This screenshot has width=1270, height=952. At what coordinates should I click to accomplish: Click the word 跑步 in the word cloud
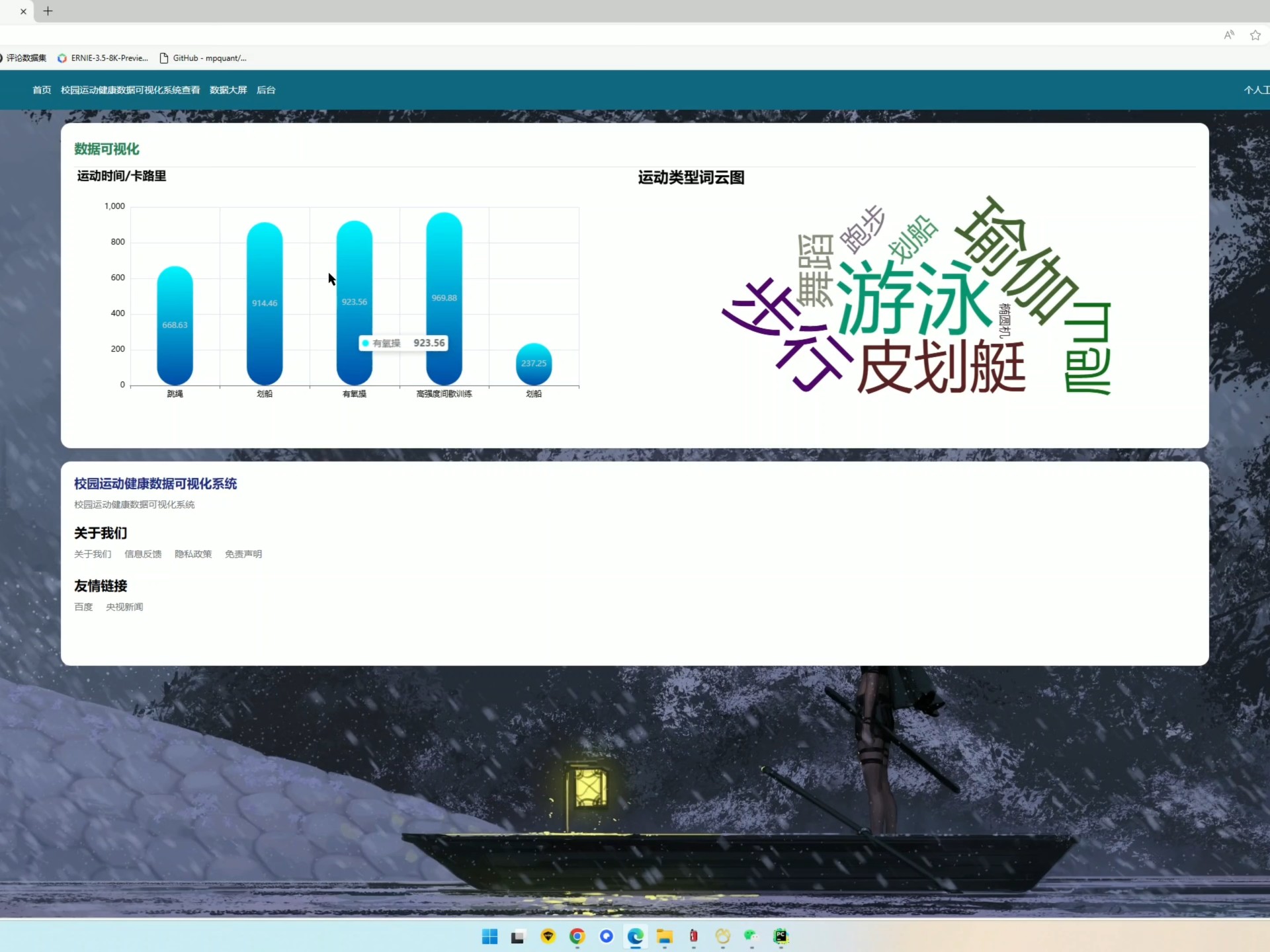click(863, 229)
